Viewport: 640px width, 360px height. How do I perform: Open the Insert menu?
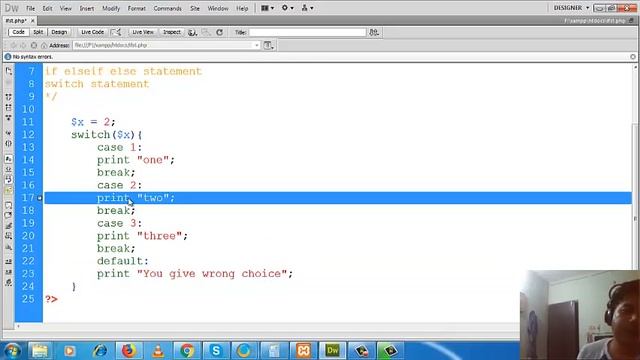(87, 8)
